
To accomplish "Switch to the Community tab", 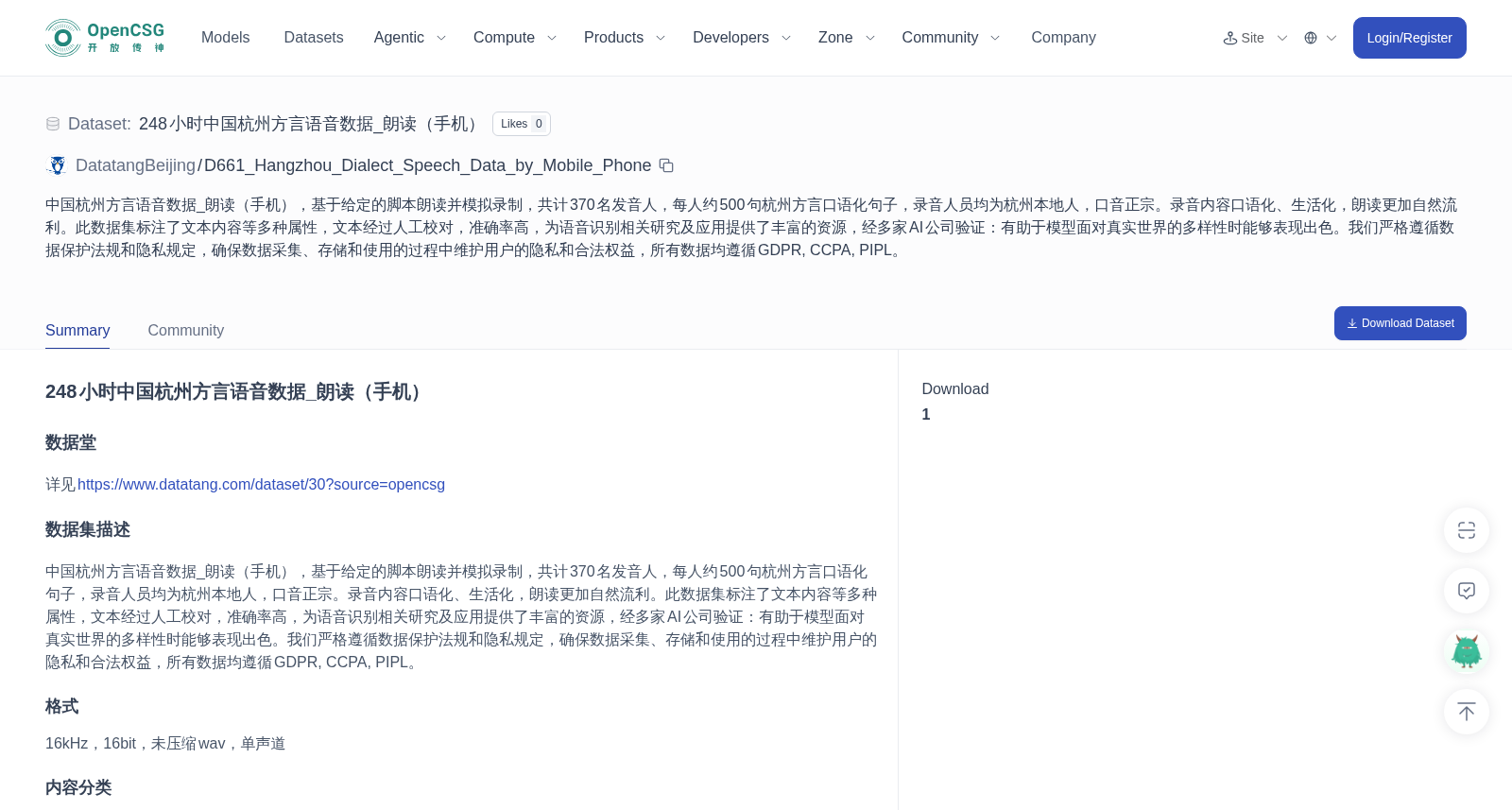I will [x=186, y=331].
